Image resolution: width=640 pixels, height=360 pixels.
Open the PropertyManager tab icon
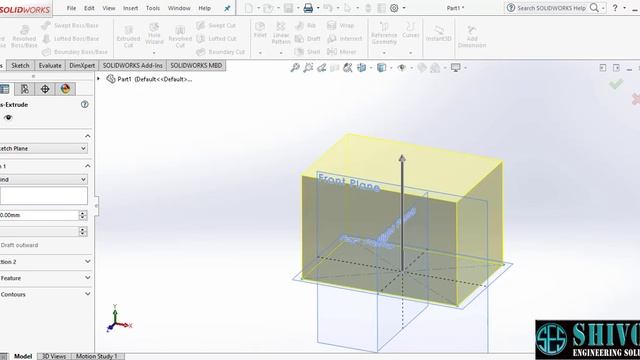(4, 89)
